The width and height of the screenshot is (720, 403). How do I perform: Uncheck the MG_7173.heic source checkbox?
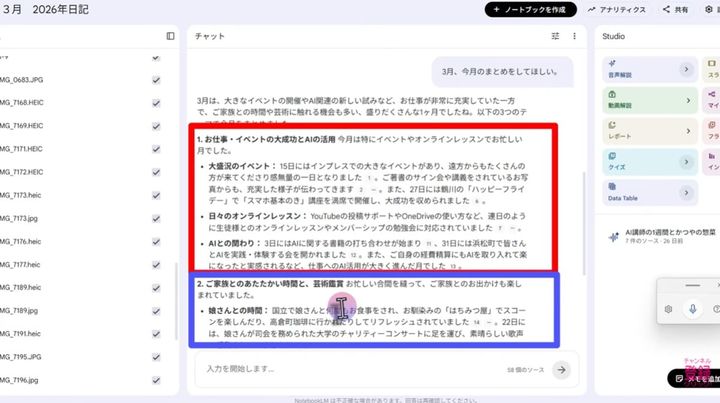(x=156, y=195)
